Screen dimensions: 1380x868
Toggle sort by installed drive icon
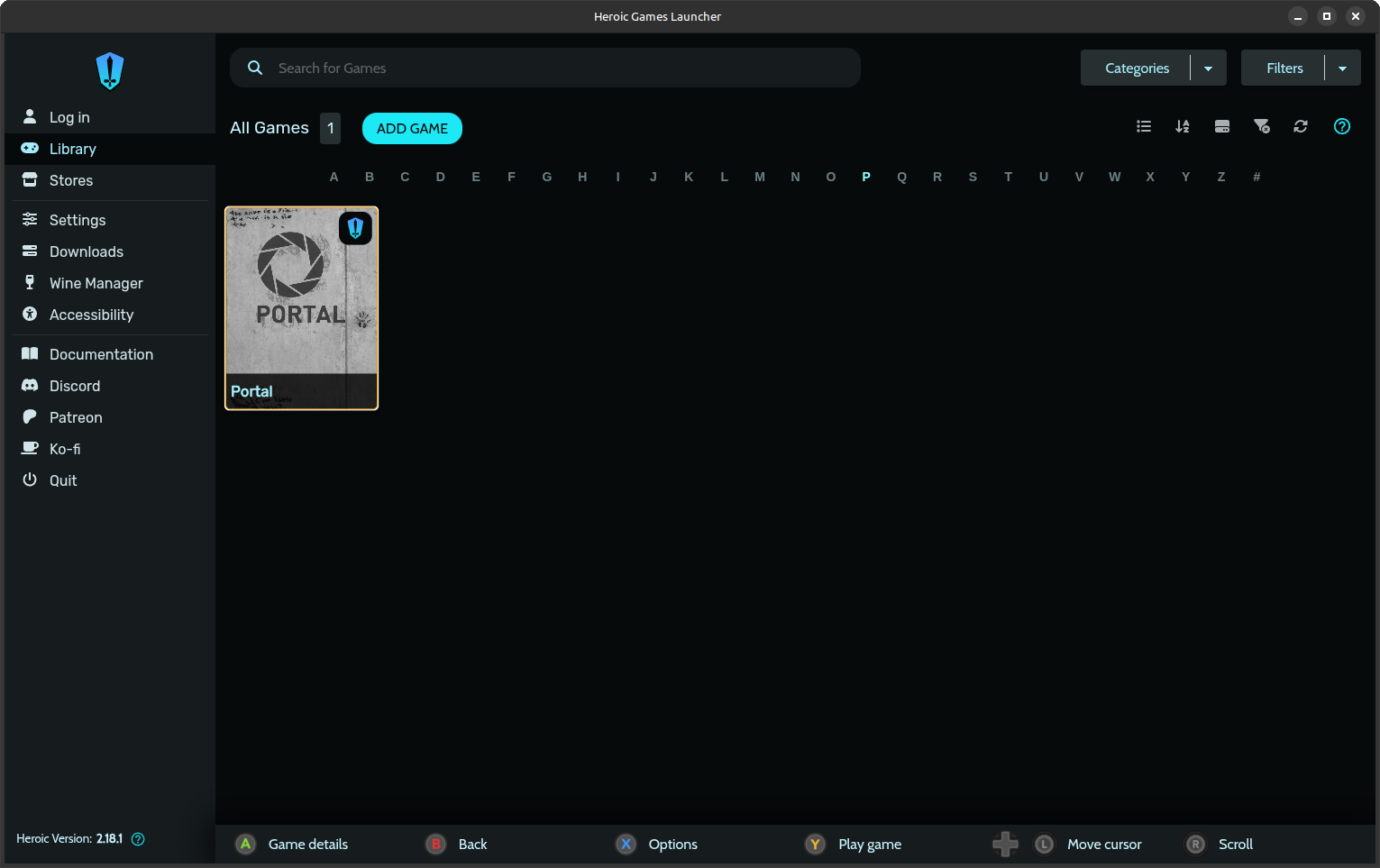click(1222, 126)
